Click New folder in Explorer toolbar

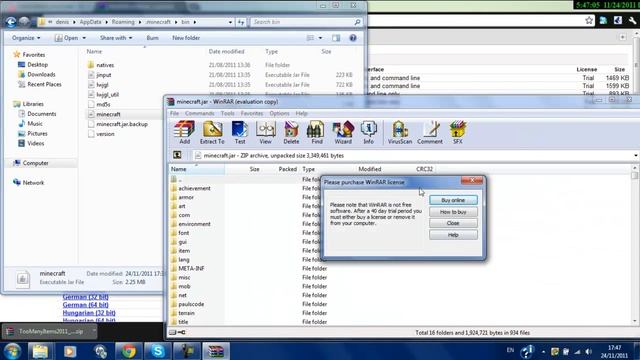coord(186,38)
